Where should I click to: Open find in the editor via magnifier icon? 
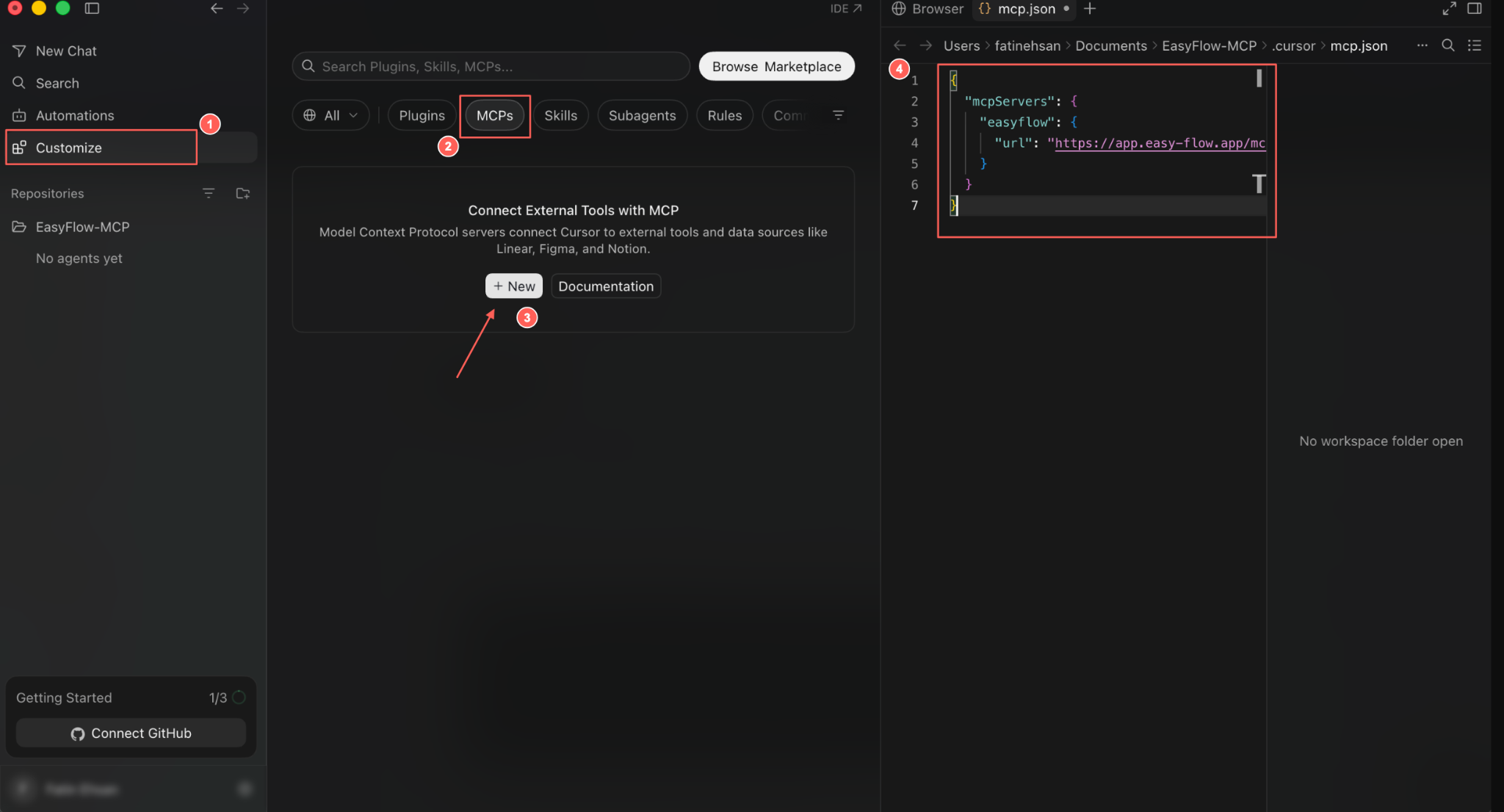click(1448, 46)
